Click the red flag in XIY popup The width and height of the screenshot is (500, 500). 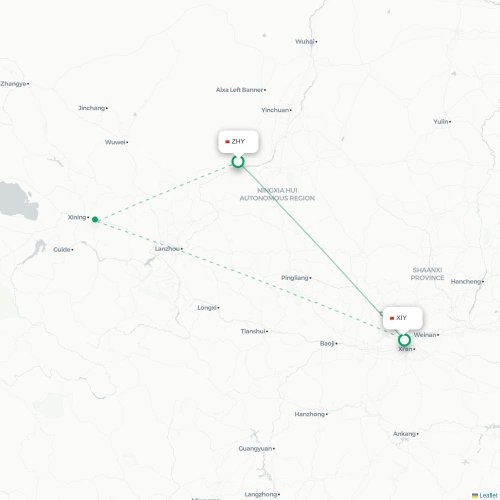pyautogui.click(x=392, y=318)
